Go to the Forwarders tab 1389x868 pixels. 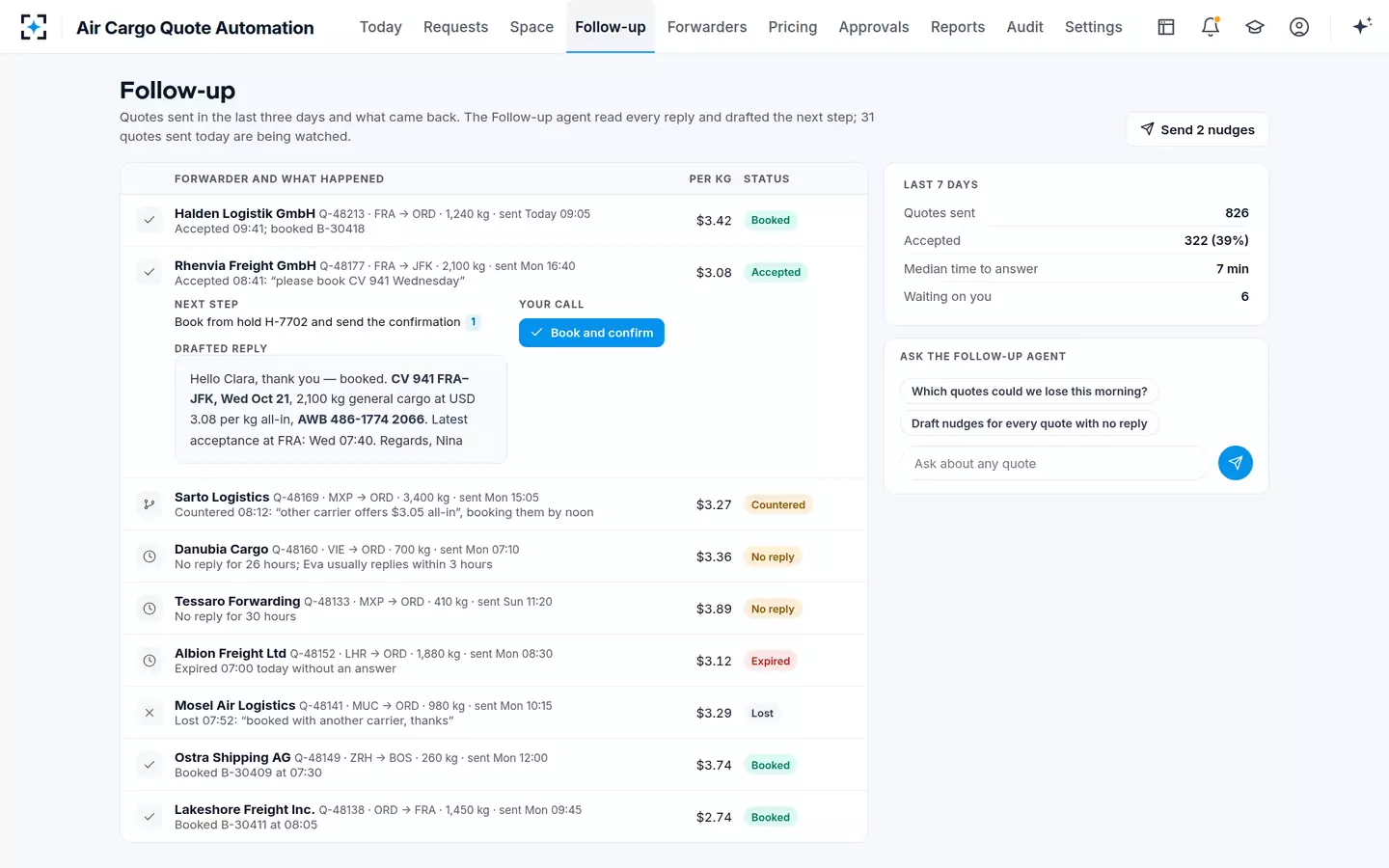(707, 27)
